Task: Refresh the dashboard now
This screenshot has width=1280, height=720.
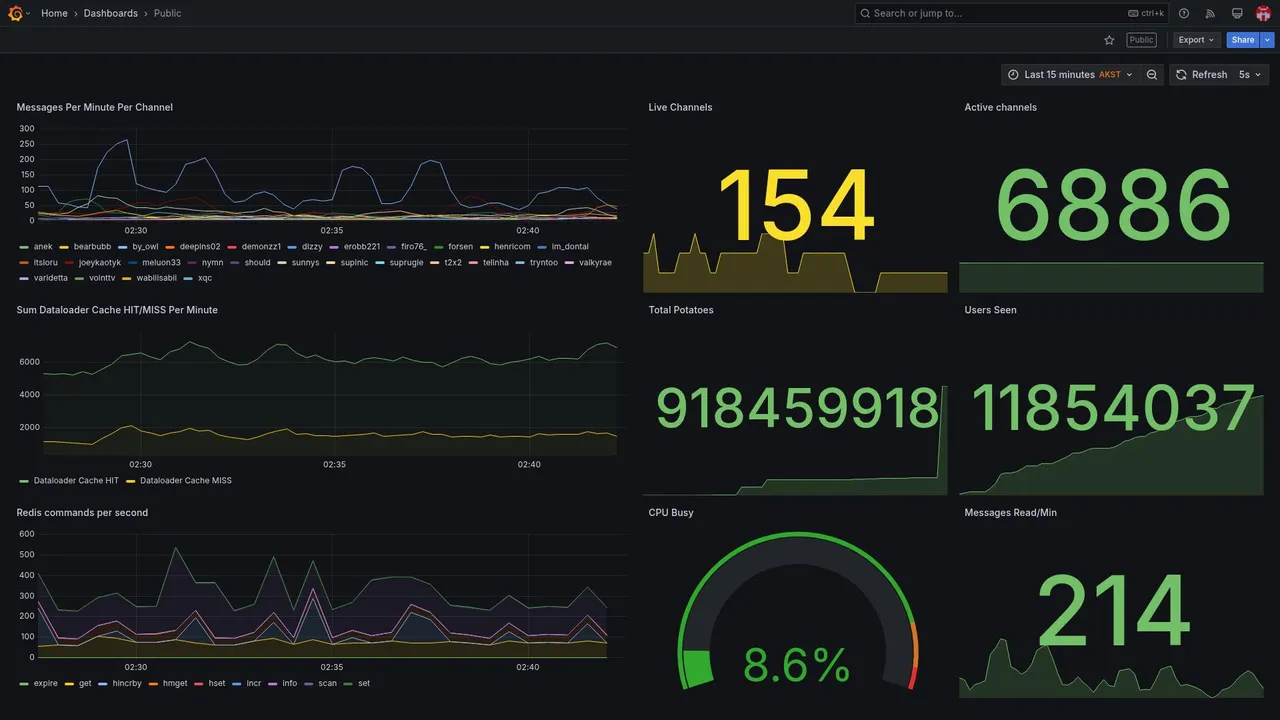Action: coord(1200,75)
